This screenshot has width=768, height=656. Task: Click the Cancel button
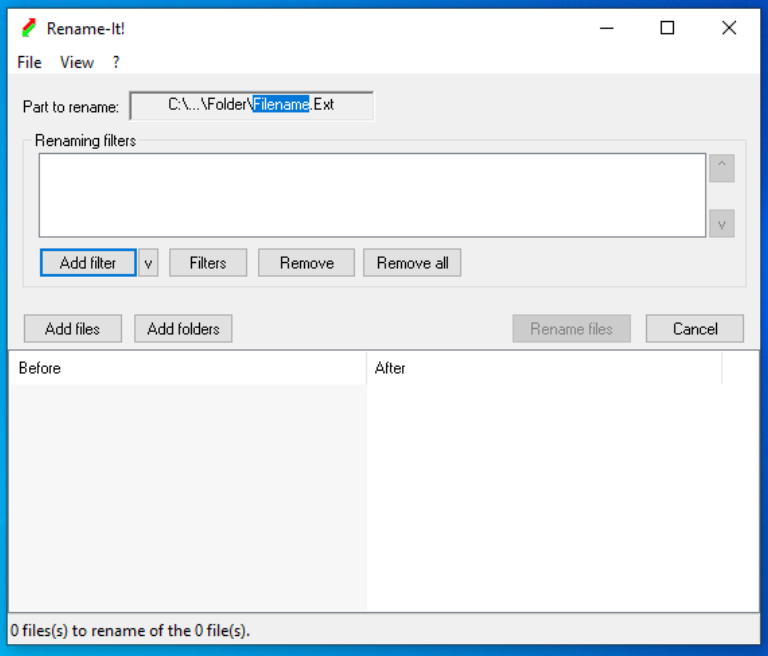[695, 328]
